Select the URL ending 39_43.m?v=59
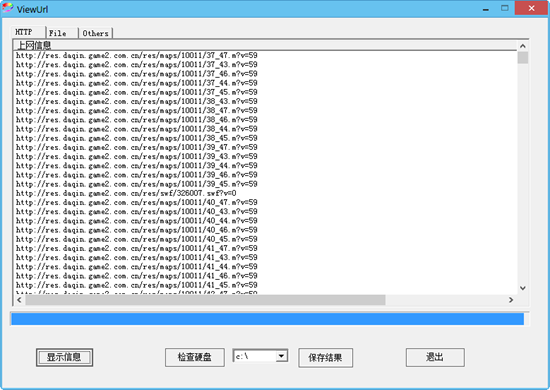Image resolution: width=550 pixels, height=390 pixels. click(x=136, y=156)
